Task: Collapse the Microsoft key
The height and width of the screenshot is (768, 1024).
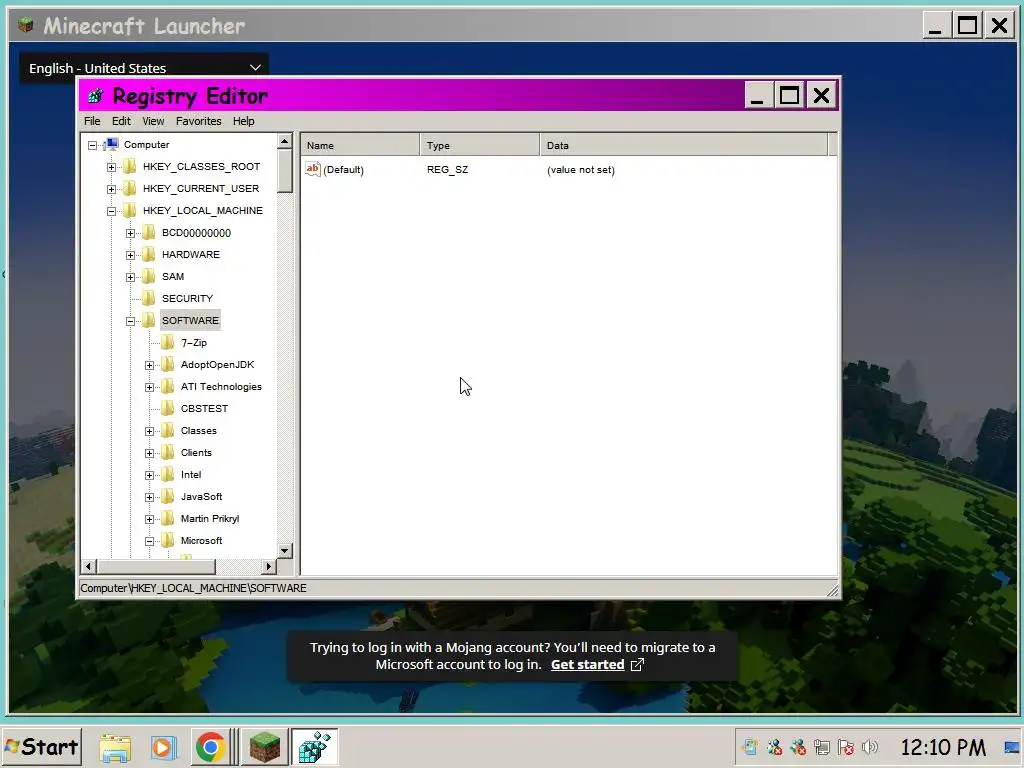Action: 150,541
